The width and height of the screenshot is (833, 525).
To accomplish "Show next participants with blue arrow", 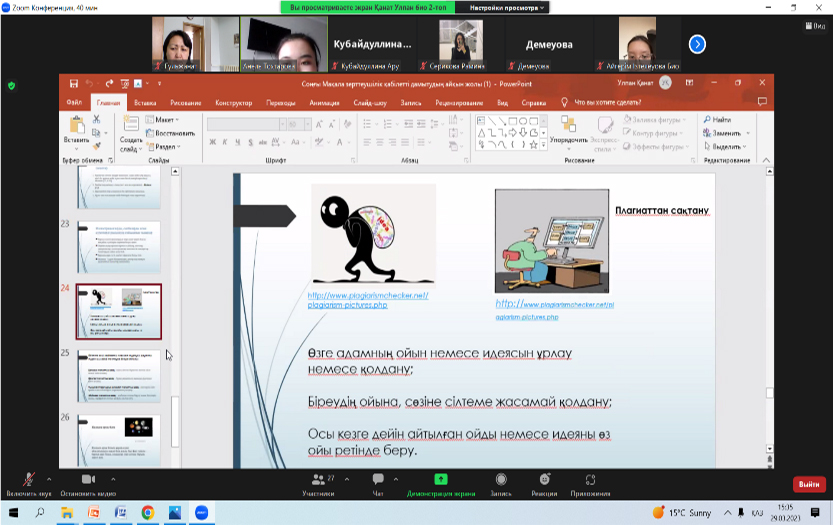I will pos(697,44).
